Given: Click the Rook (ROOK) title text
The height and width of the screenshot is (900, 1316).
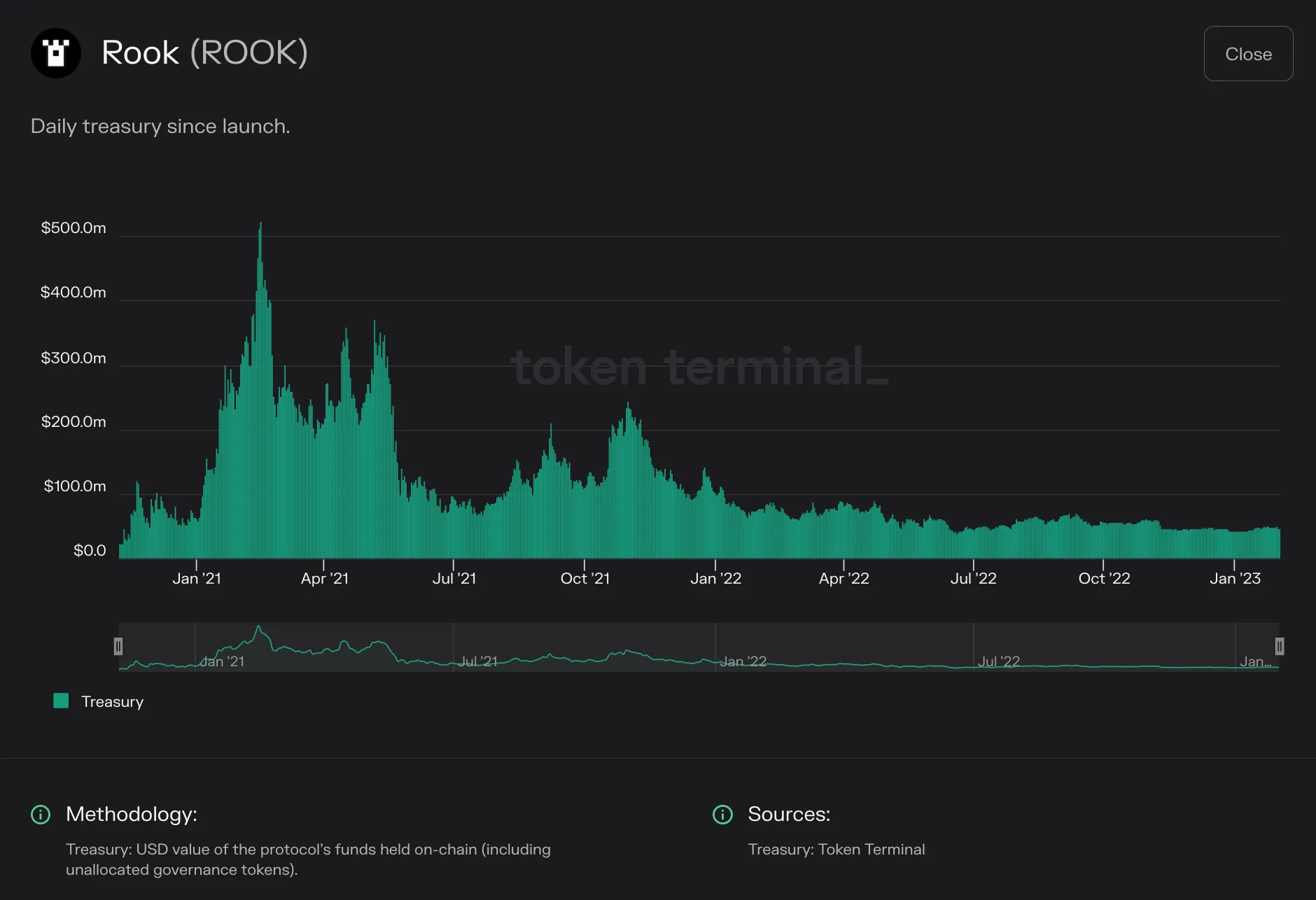Looking at the screenshot, I should [204, 53].
